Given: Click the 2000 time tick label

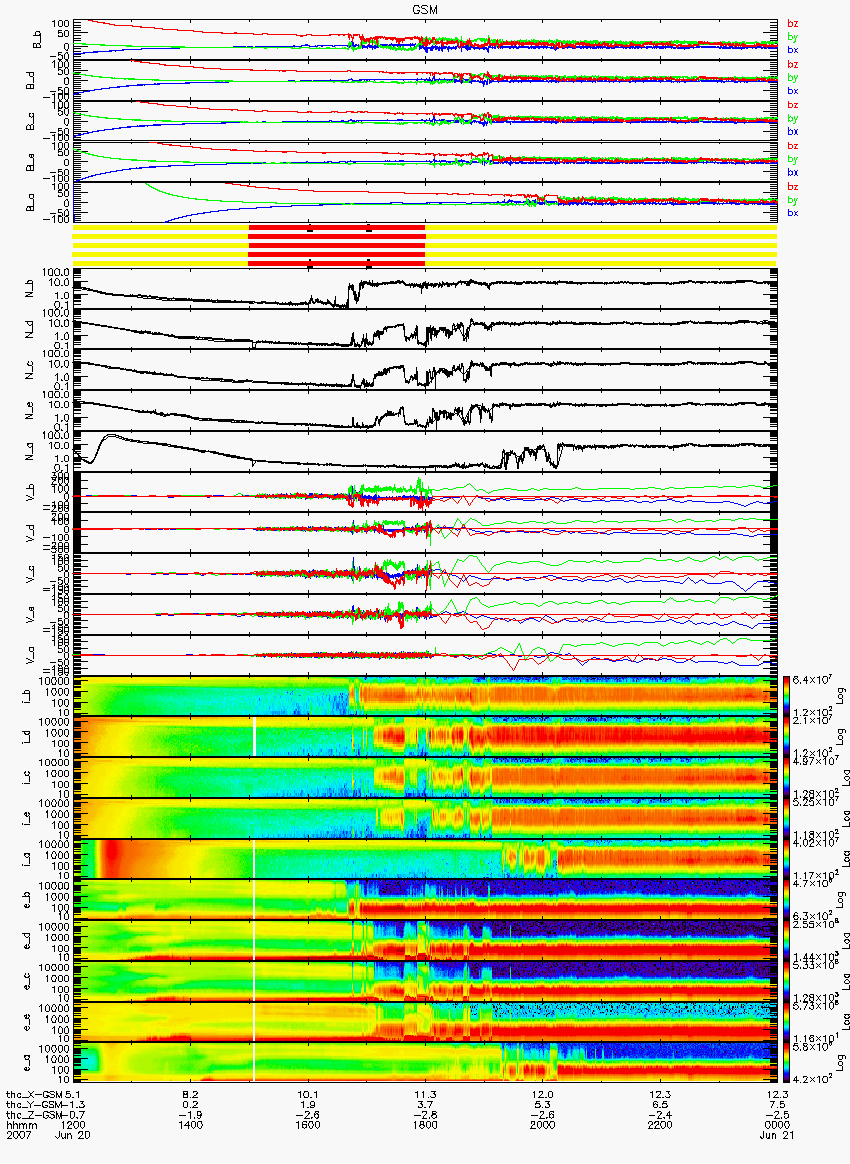Looking at the screenshot, I should coord(543,1124).
